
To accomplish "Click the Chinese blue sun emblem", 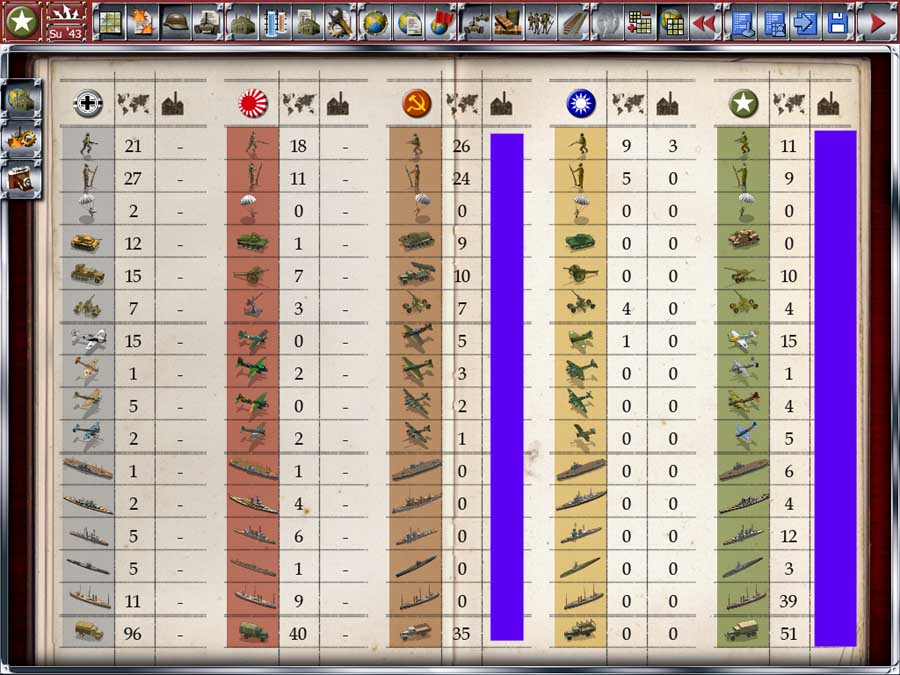I will [x=581, y=104].
